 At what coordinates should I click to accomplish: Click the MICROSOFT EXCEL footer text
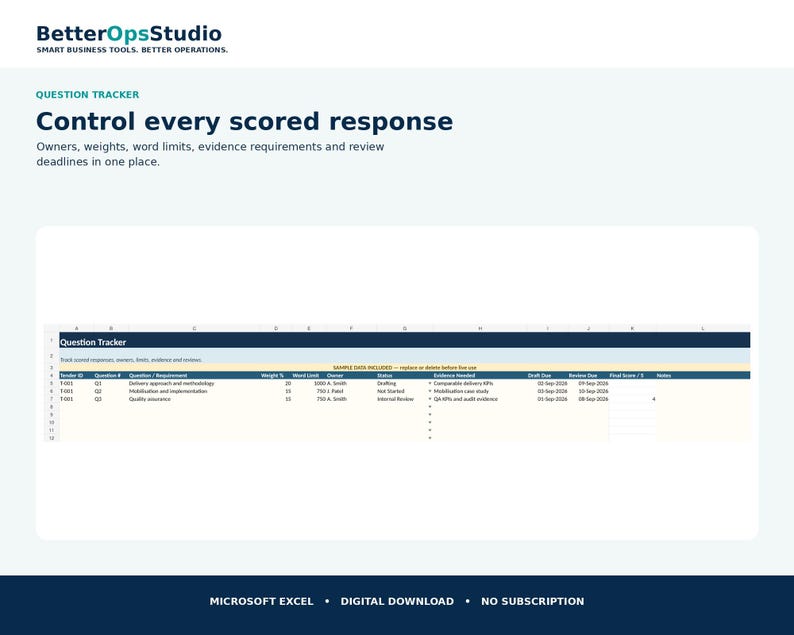click(x=261, y=601)
